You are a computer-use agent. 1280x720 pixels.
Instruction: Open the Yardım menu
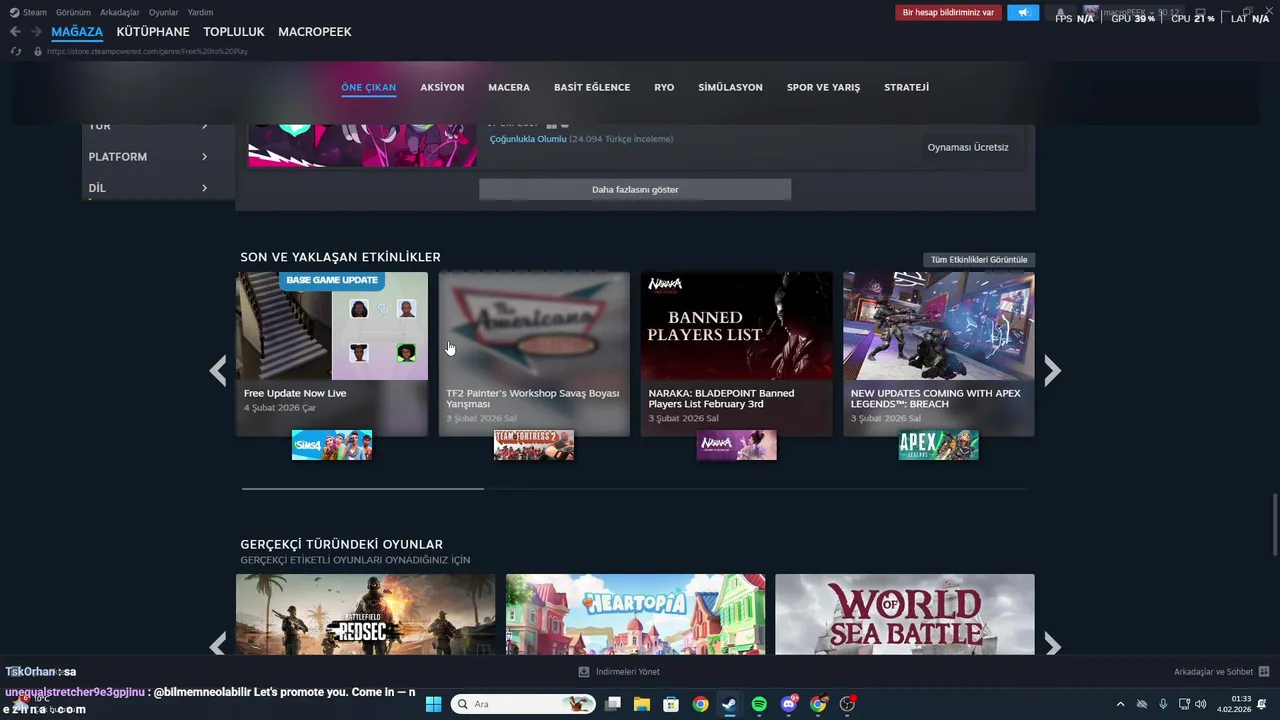(x=200, y=13)
